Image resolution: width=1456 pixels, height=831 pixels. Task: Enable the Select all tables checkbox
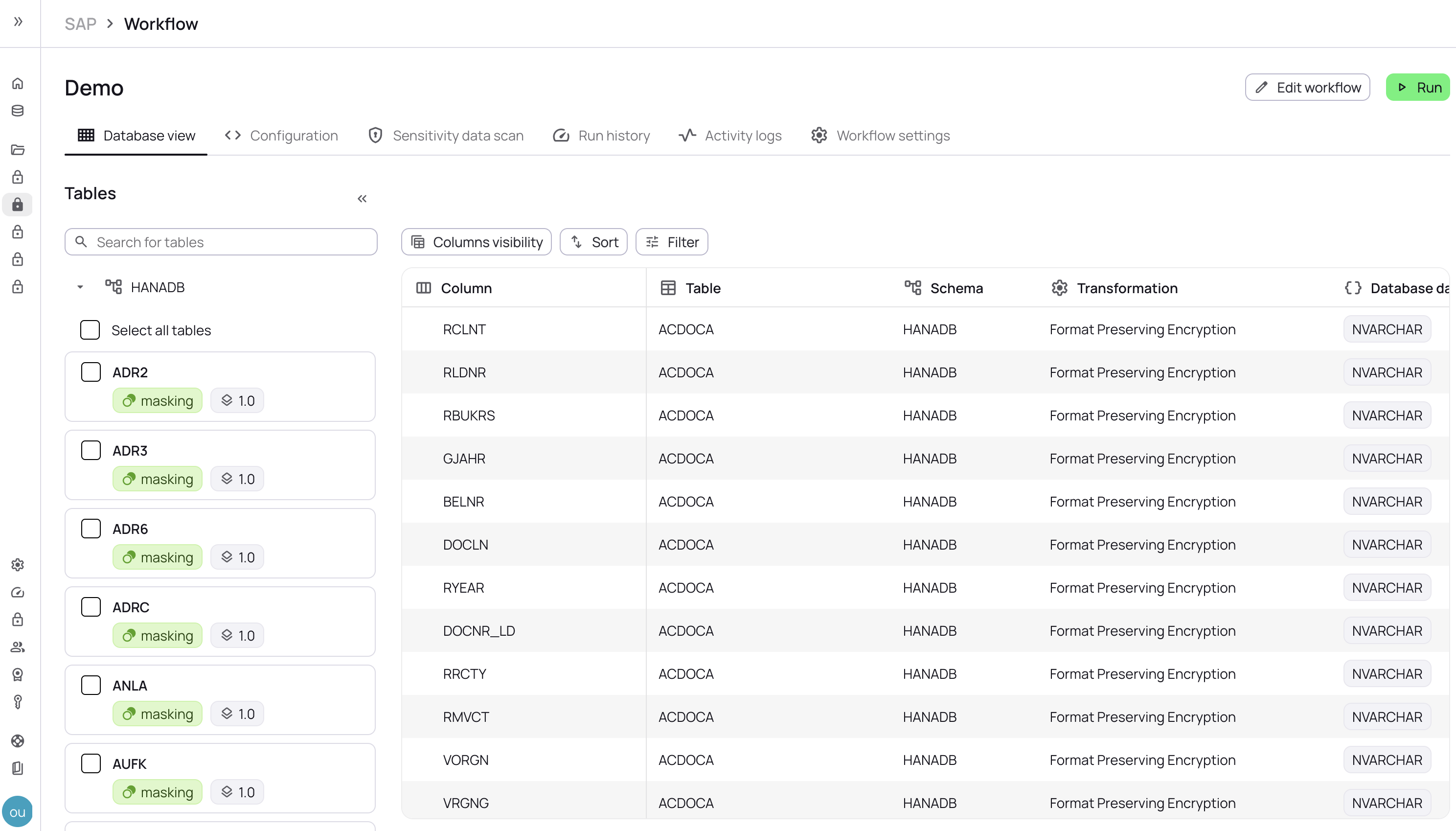point(91,330)
